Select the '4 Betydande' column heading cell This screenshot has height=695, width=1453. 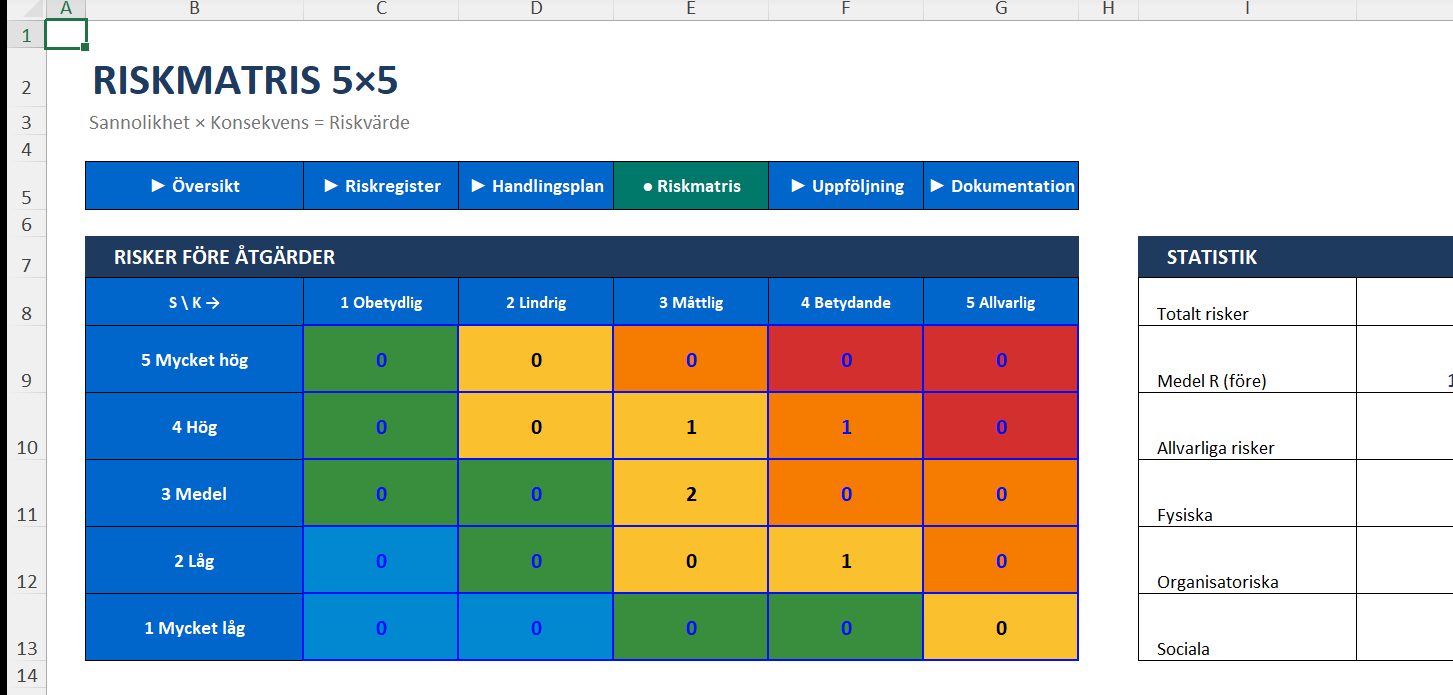846,302
